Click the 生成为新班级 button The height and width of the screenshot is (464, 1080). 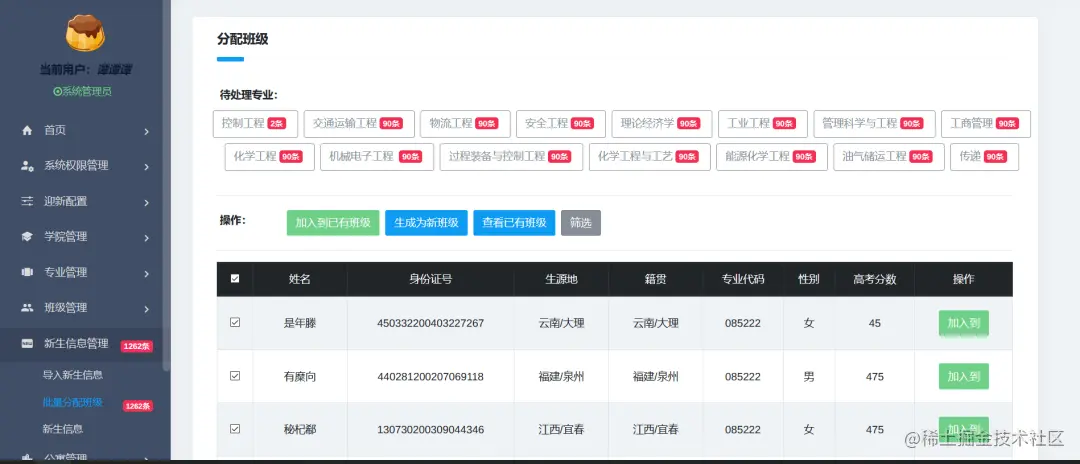click(426, 223)
